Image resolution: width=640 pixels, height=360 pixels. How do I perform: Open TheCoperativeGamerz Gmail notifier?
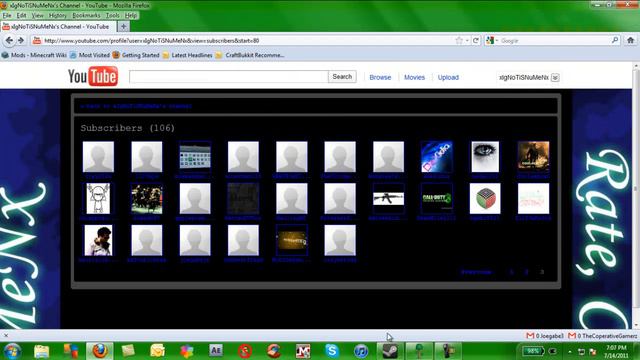click(602, 336)
